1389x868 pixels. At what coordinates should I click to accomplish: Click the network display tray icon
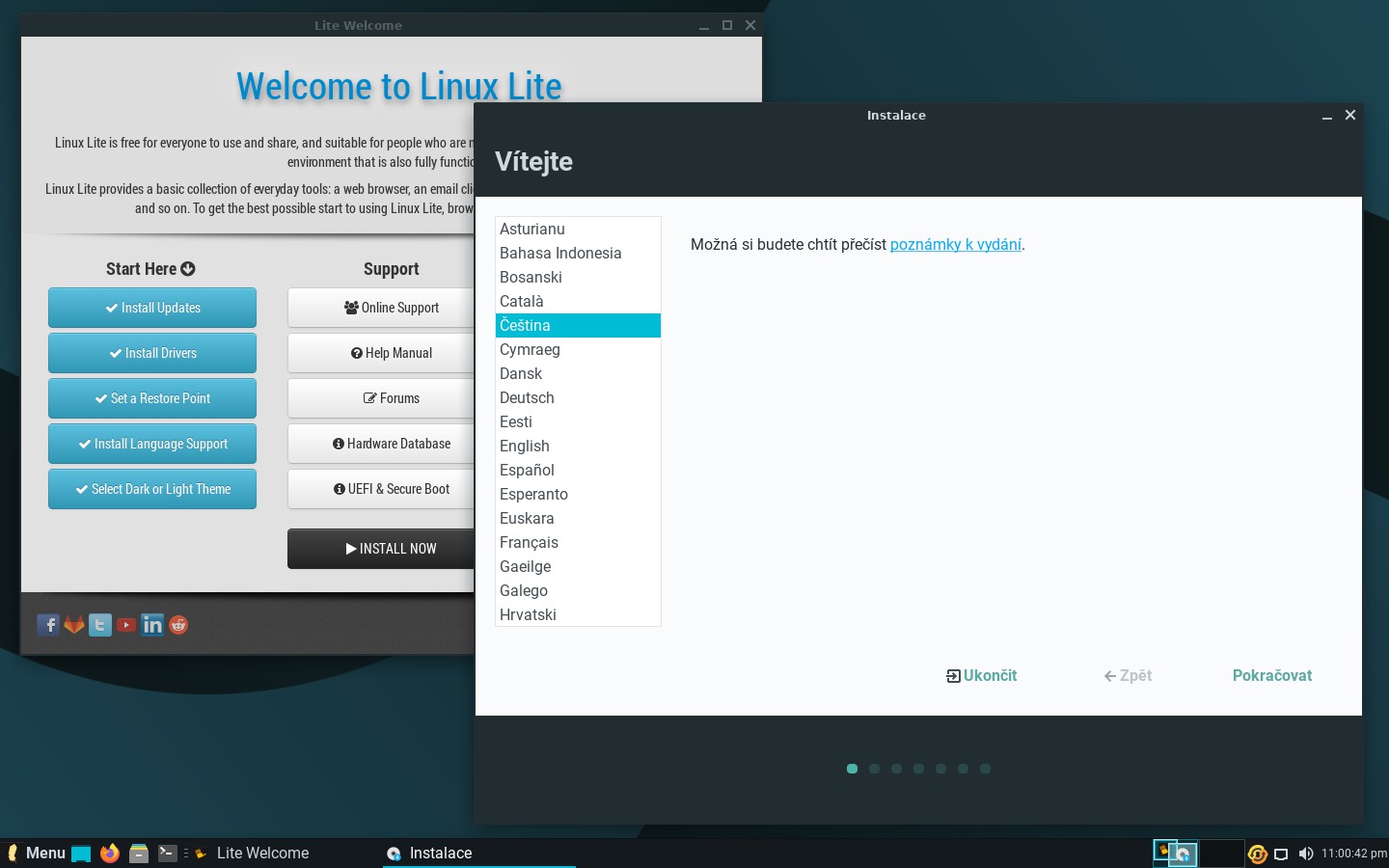click(x=1281, y=854)
